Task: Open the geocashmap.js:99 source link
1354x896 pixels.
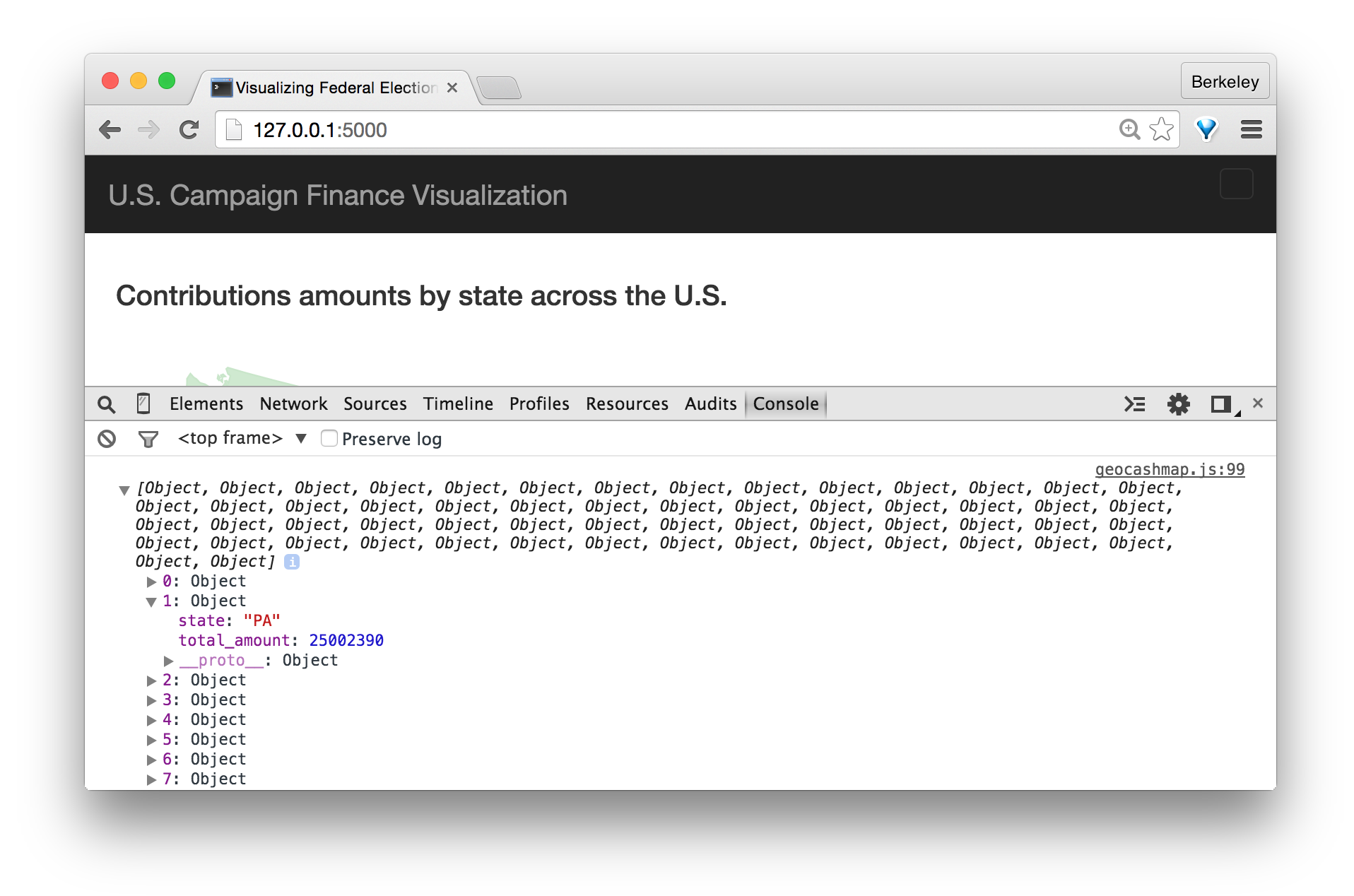Action: click(x=1170, y=469)
